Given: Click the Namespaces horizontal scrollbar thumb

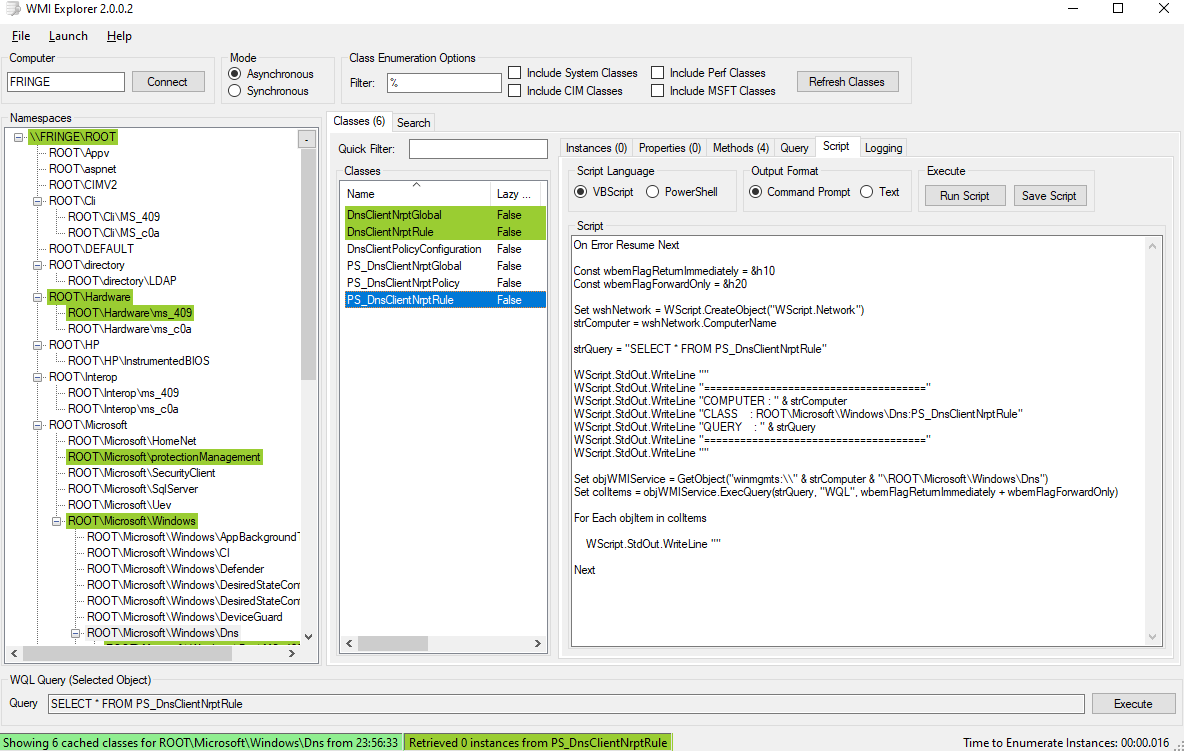Looking at the screenshot, I should coord(127,654).
